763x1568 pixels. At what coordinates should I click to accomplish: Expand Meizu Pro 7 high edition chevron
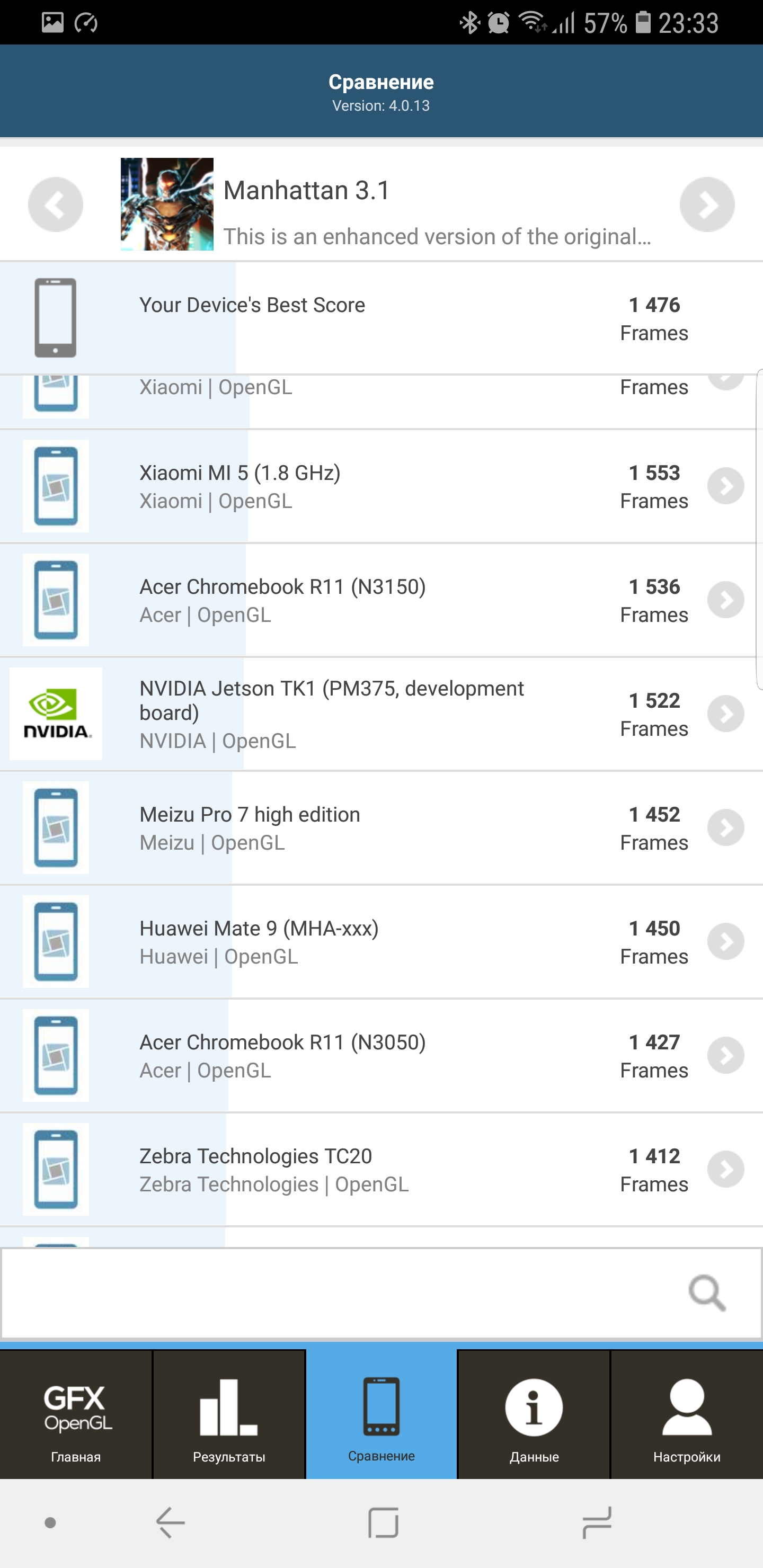[x=725, y=827]
